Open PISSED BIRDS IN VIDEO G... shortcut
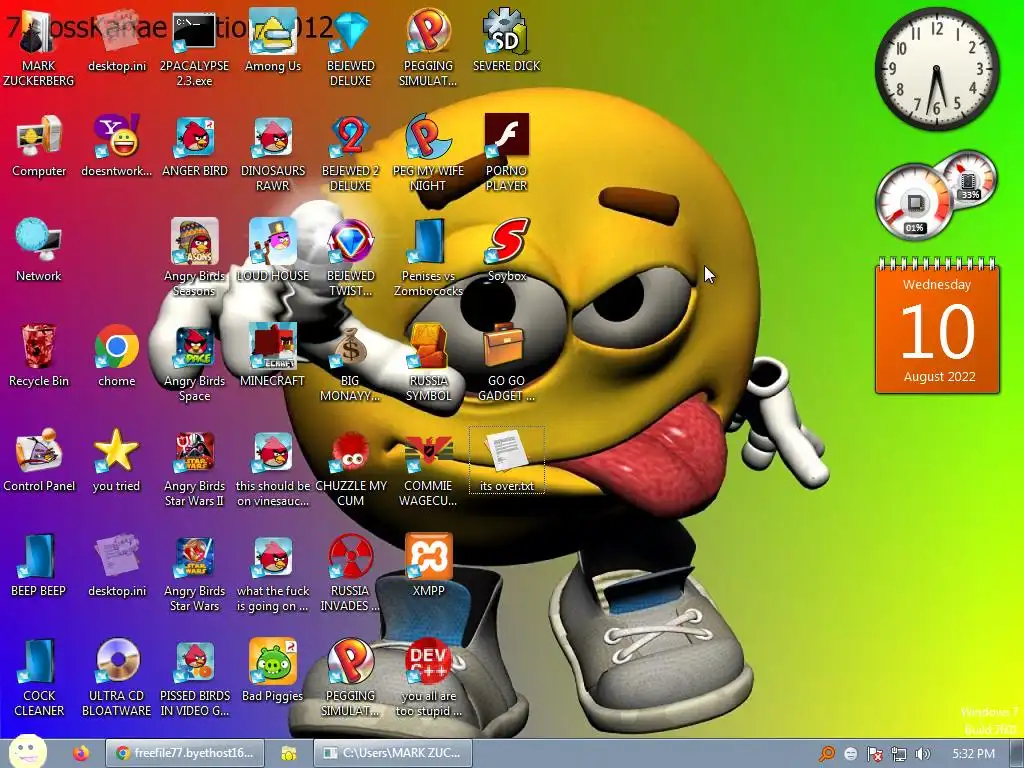The width and height of the screenshot is (1024, 768). click(x=195, y=679)
